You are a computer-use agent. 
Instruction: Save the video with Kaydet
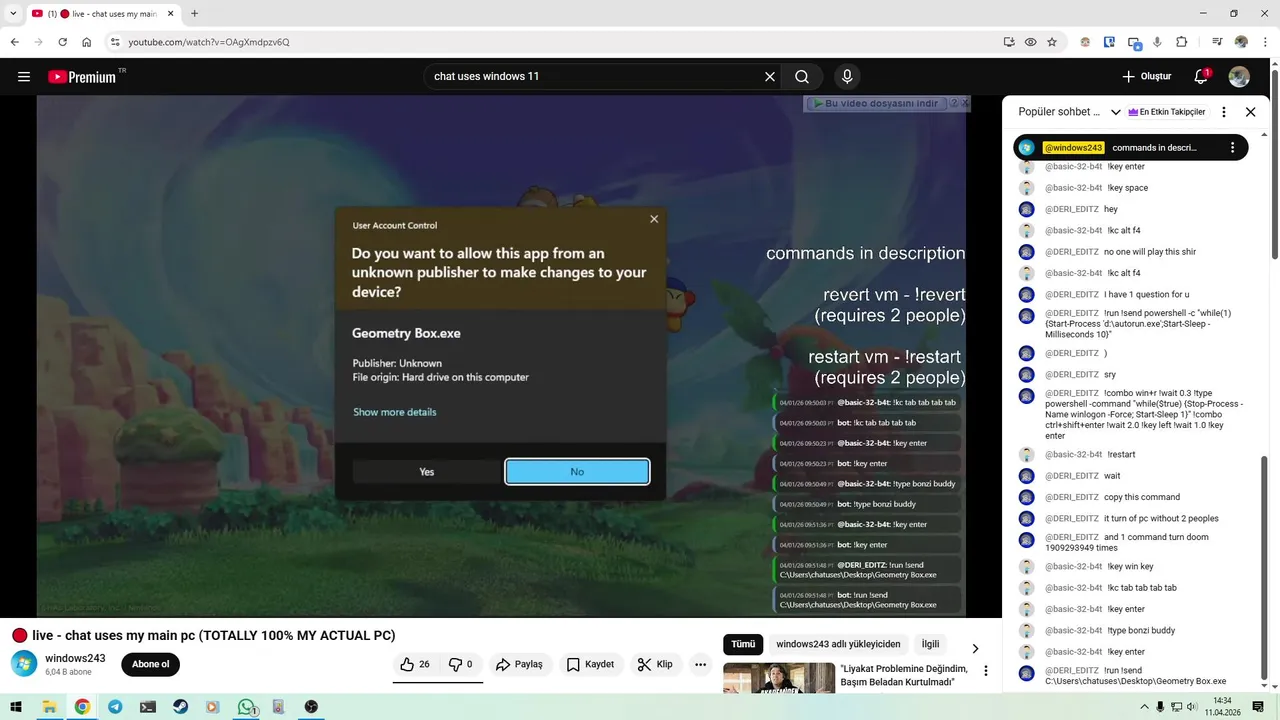coord(590,664)
